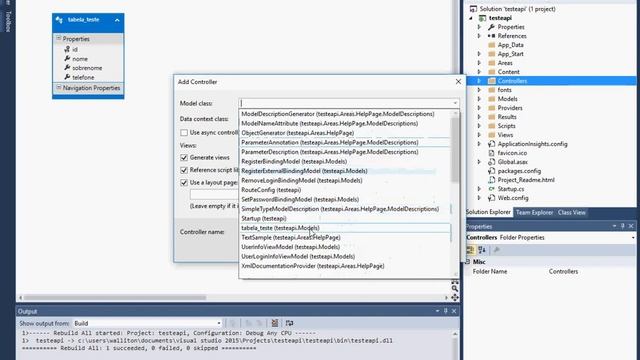Click the packages.config file icon

[491, 171]
